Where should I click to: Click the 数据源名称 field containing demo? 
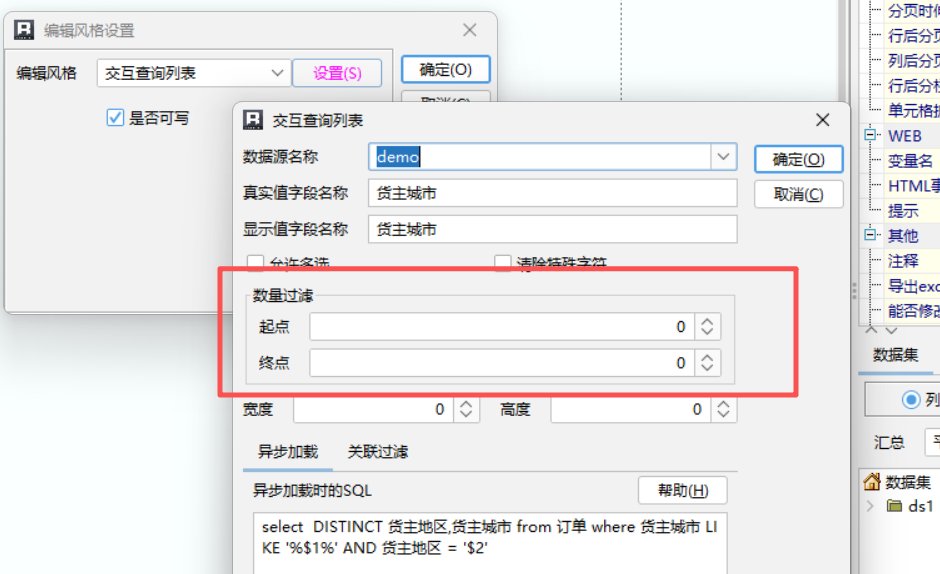point(540,157)
